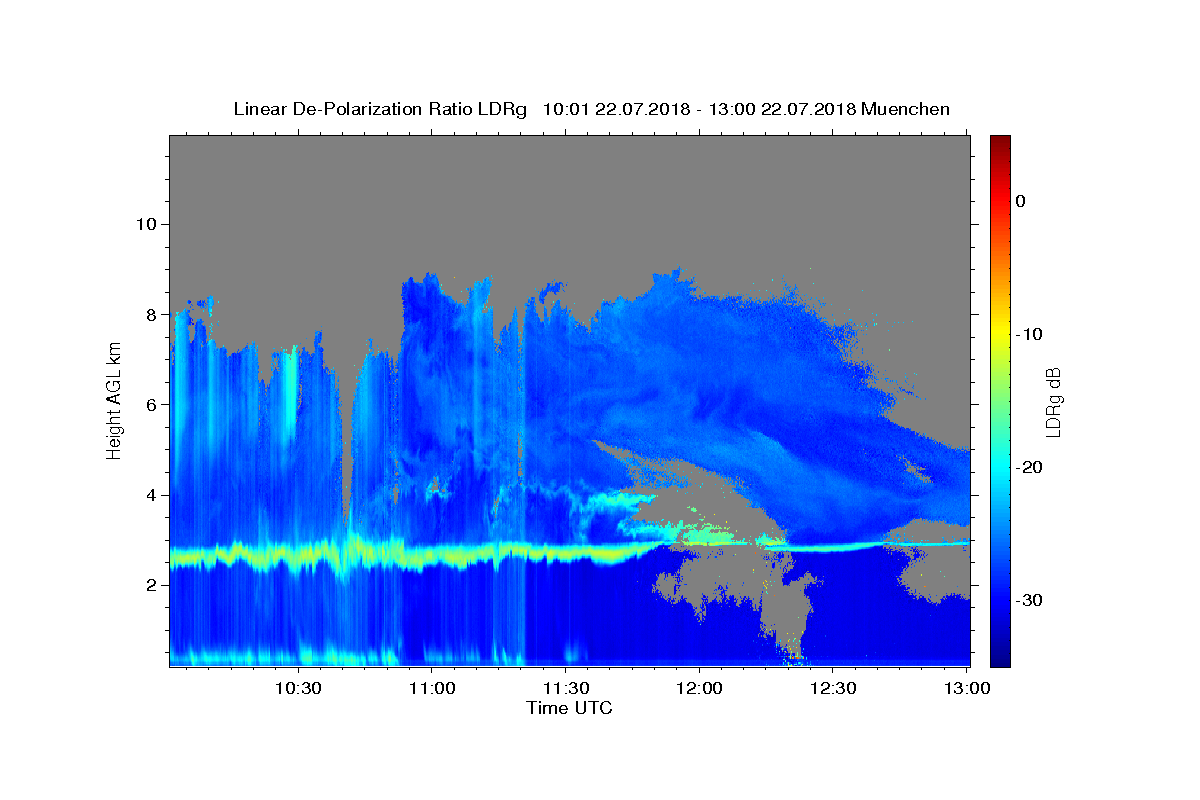Viewport: 1200px width, 800px height.
Task: Click the yellow band of the colorbar
Action: [x=1000, y=334]
